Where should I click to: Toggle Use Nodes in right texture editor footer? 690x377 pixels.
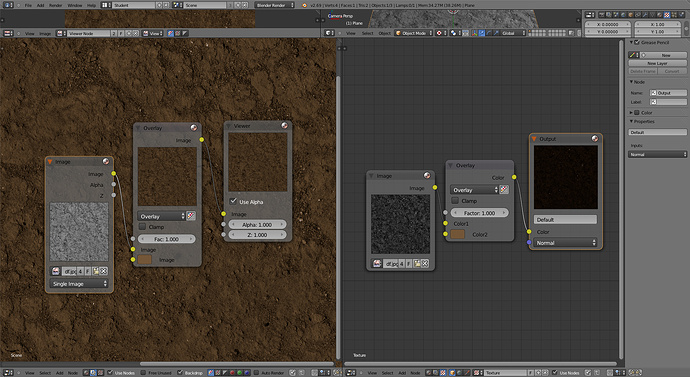(x=555, y=373)
